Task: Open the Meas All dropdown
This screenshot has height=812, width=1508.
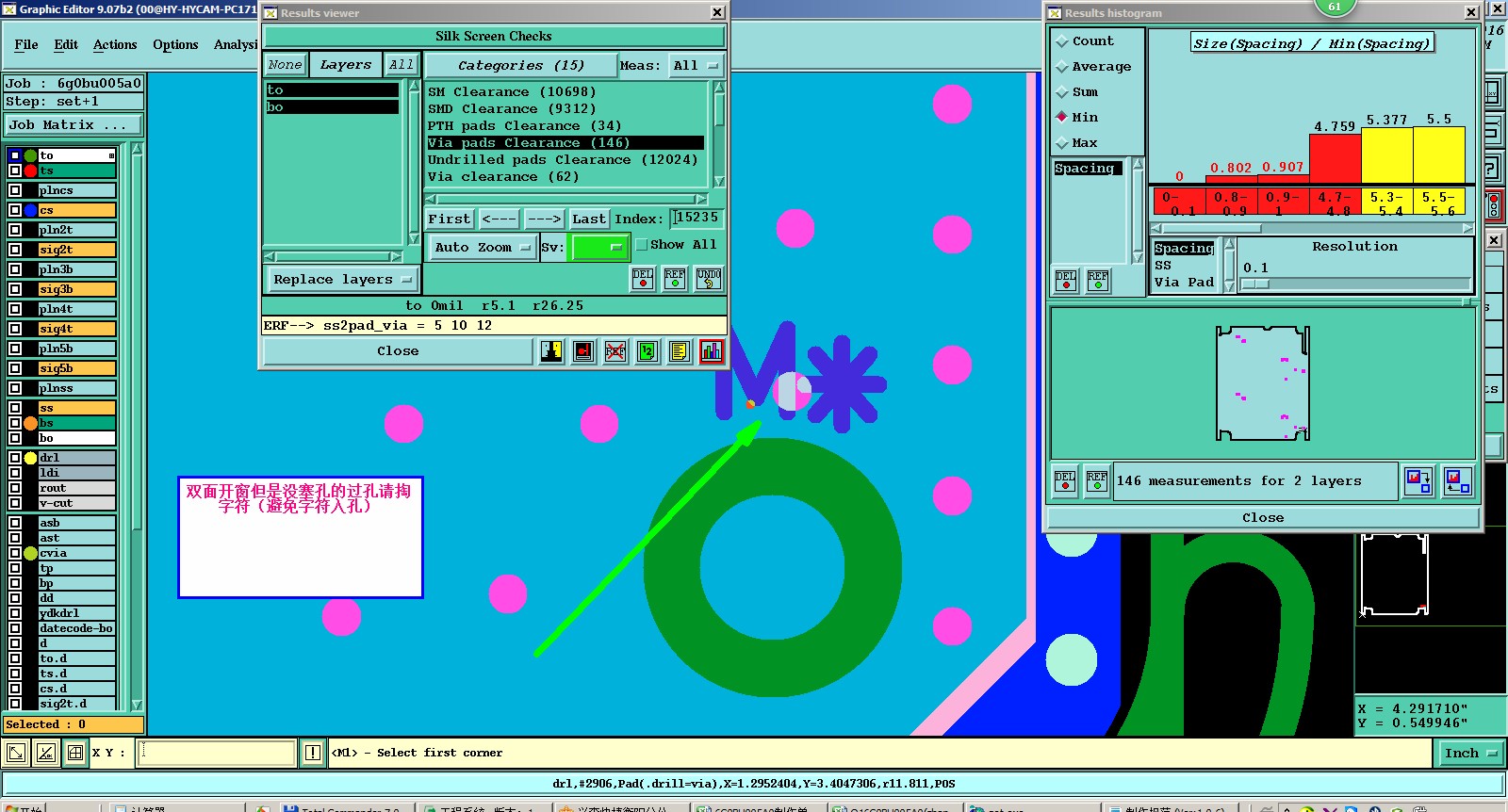Action: [x=696, y=66]
